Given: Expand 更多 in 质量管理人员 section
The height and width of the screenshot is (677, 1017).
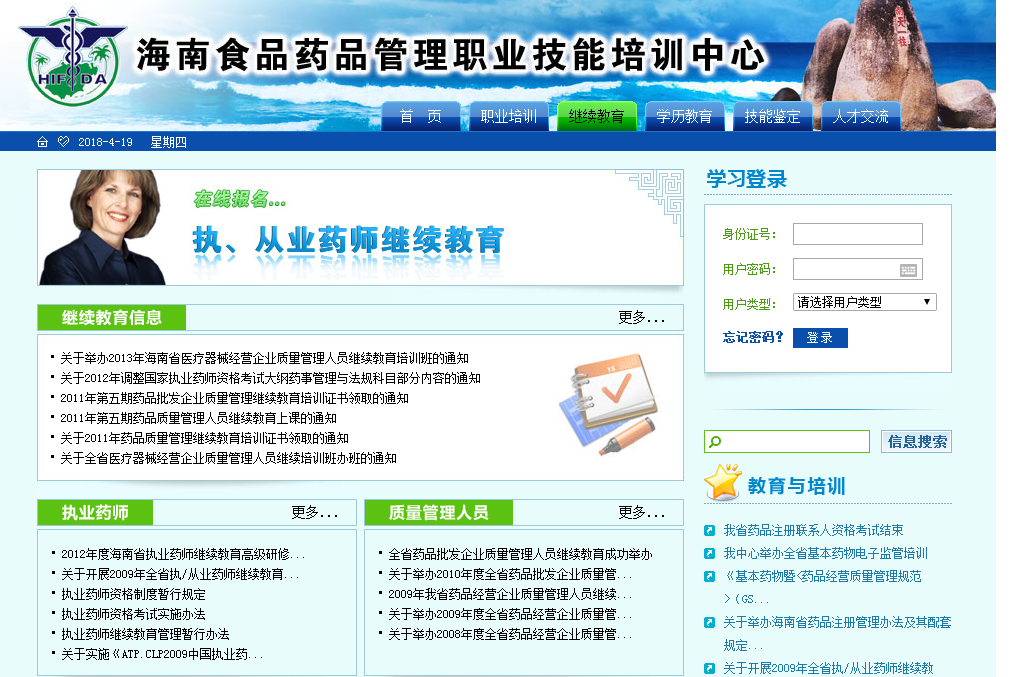Looking at the screenshot, I should pos(641,513).
